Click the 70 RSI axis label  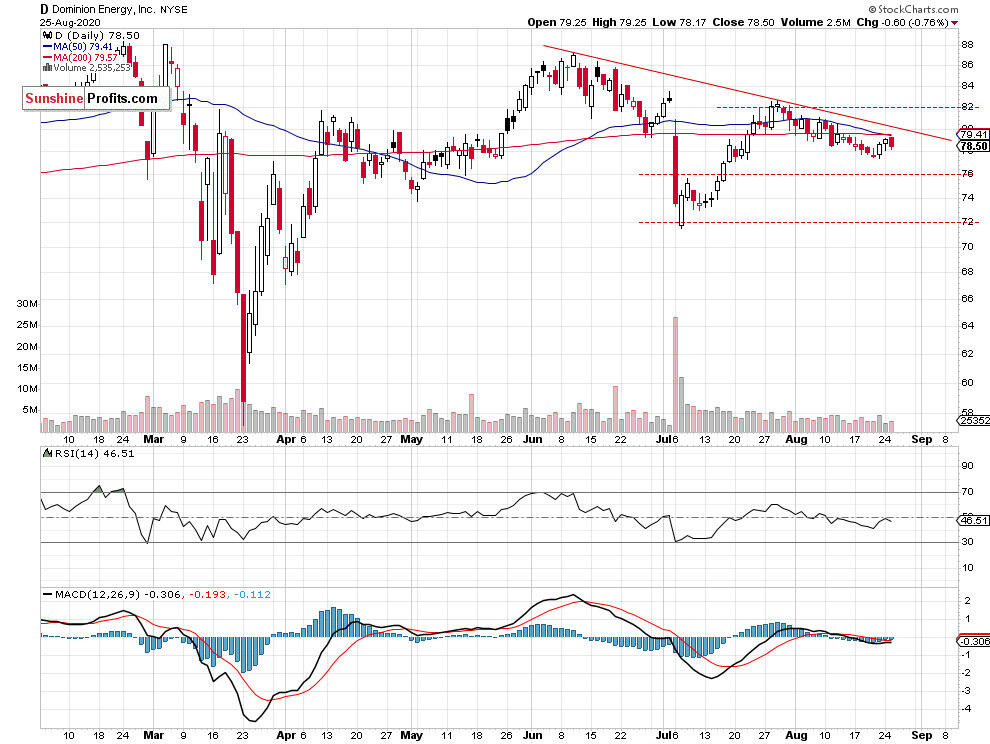967,491
